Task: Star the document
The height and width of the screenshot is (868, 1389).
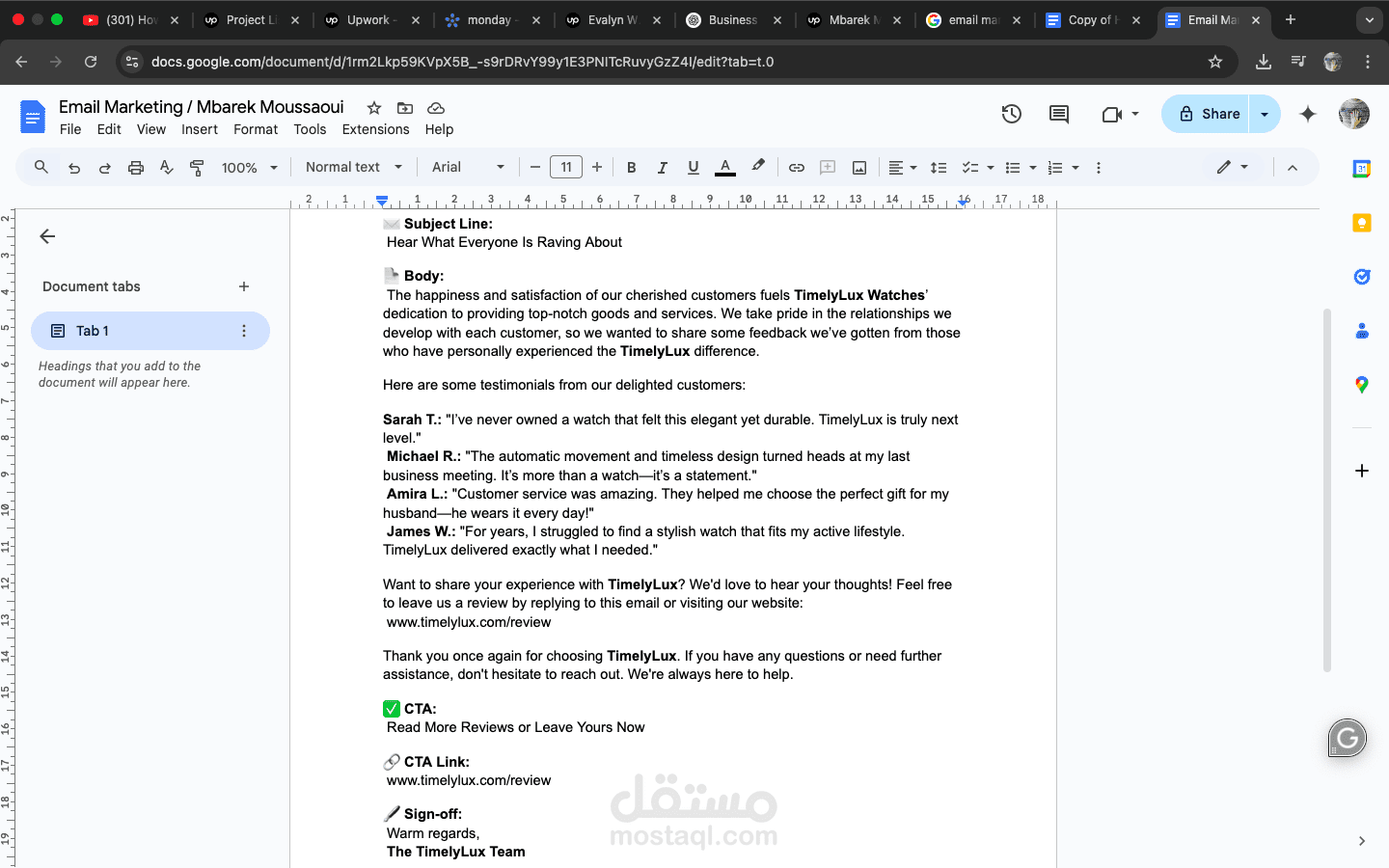Action: click(374, 108)
